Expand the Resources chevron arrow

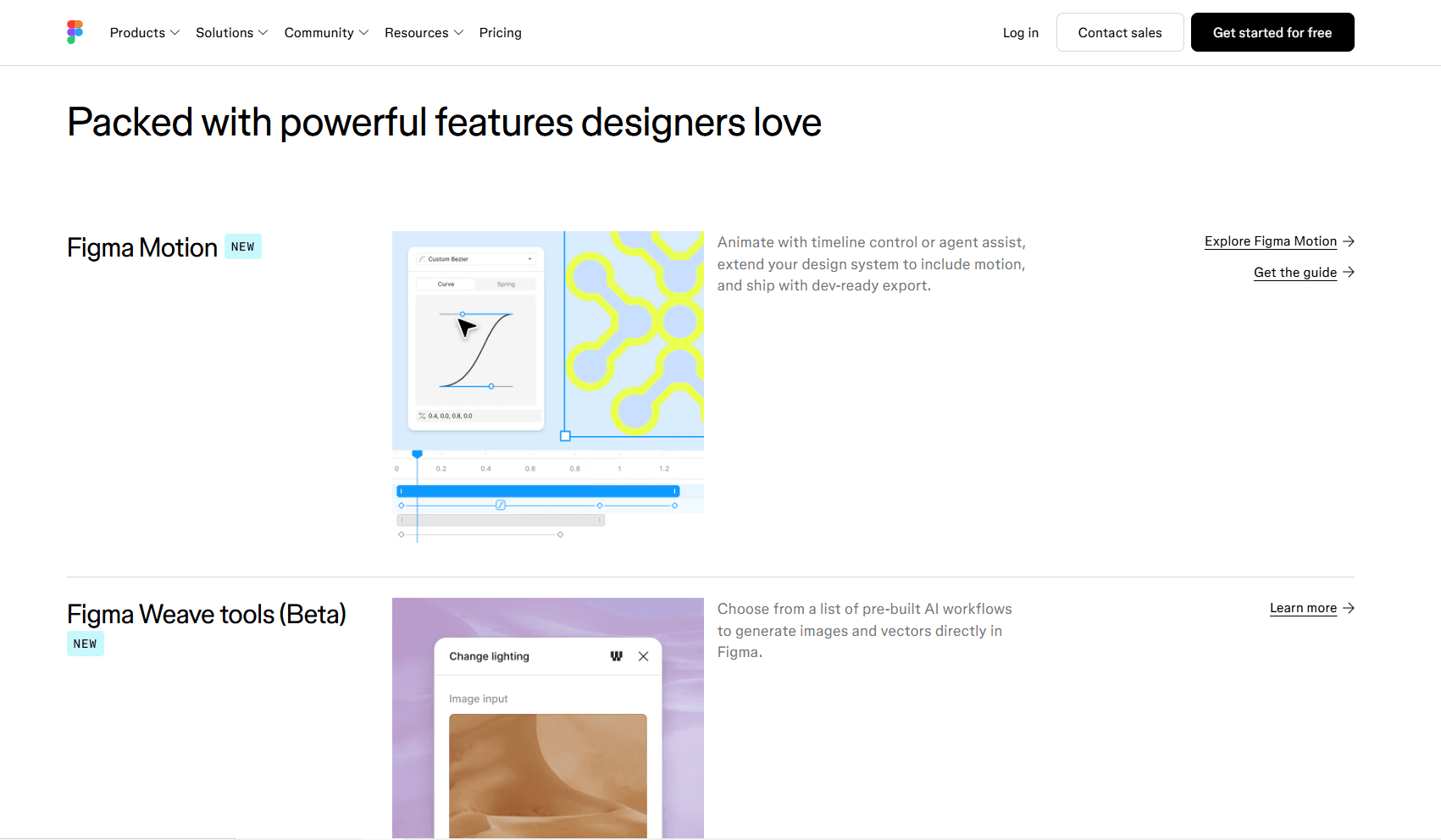(458, 33)
